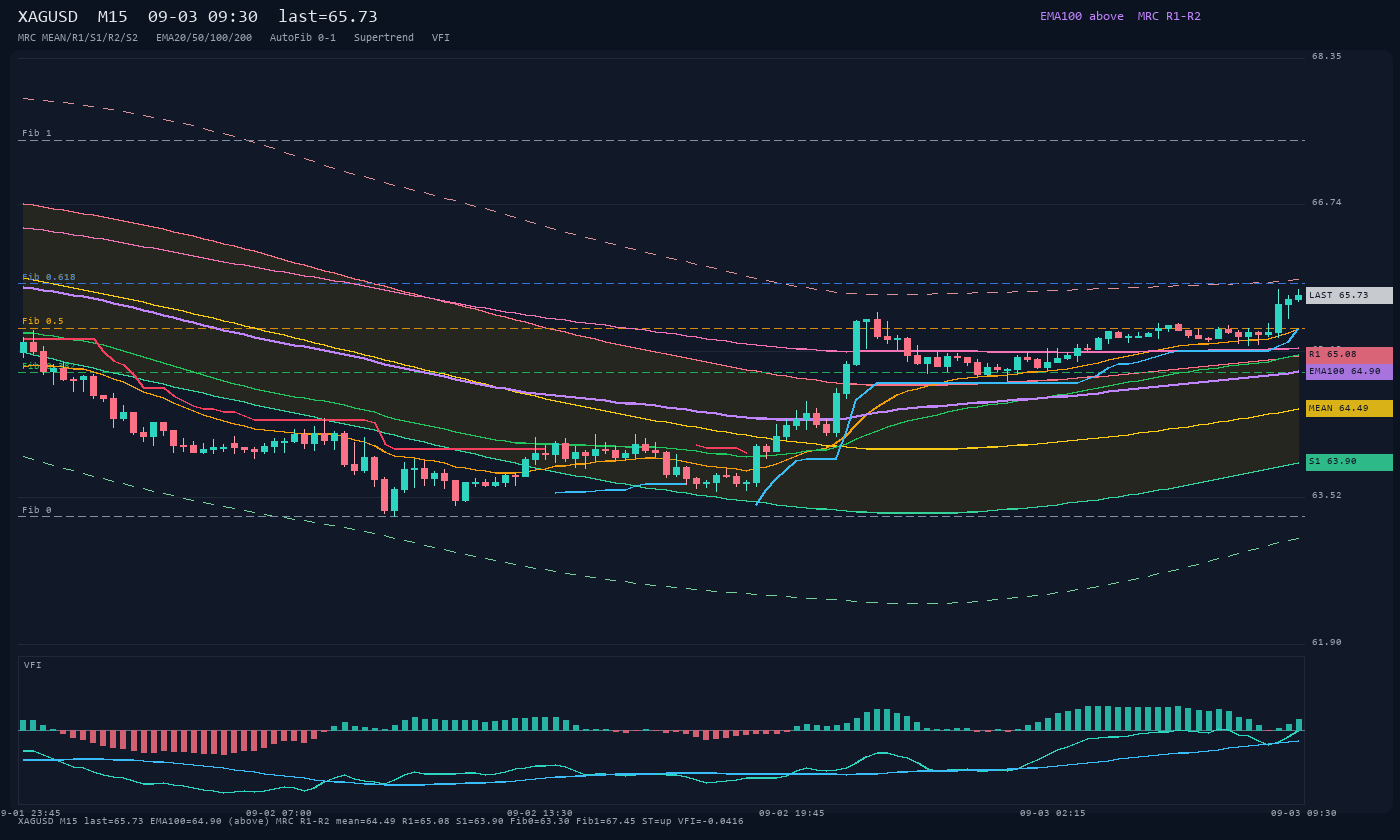Select the 66.74 price axis label
This screenshot has width=1400, height=840.
(x=1327, y=202)
